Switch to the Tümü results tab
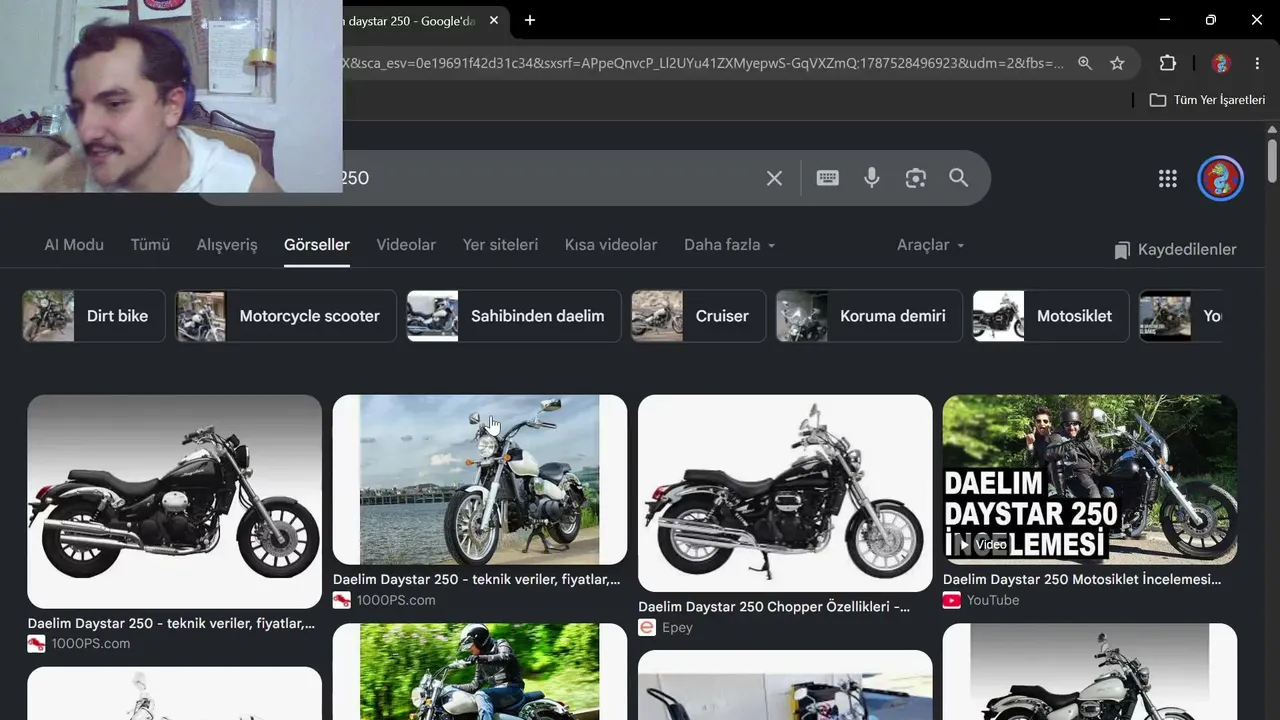1280x720 pixels. tap(150, 245)
